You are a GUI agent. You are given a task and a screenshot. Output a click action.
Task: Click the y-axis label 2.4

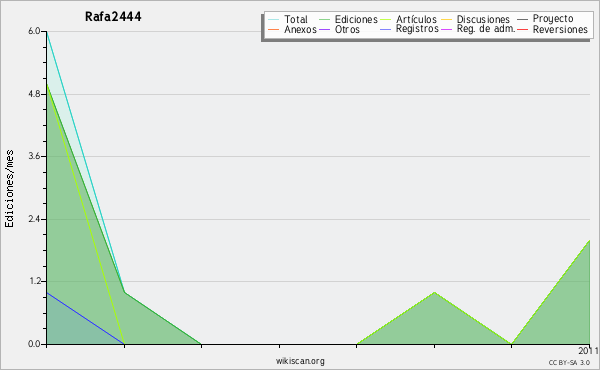[34, 219]
